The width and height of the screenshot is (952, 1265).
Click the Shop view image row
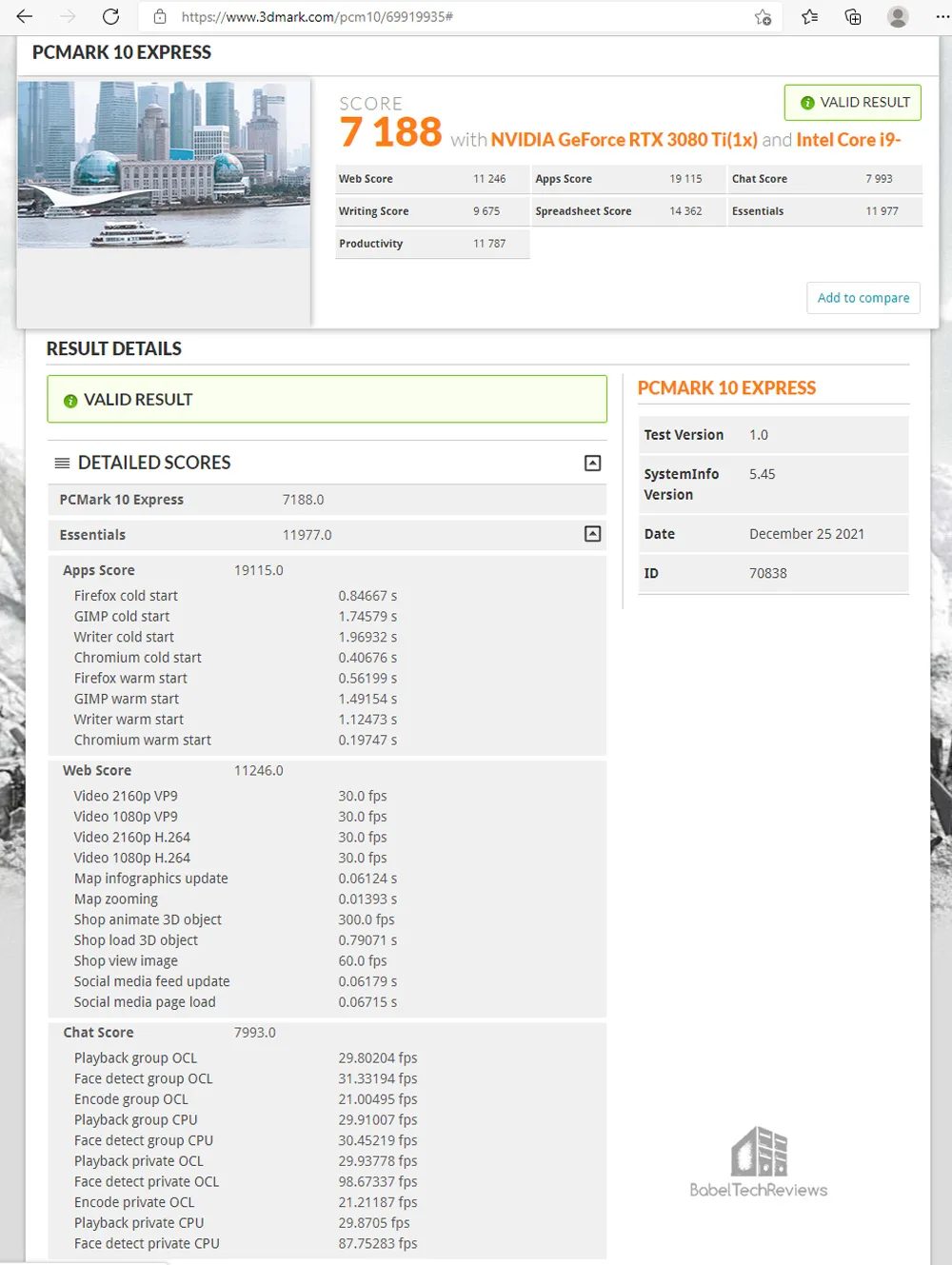[x=327, y=961]
